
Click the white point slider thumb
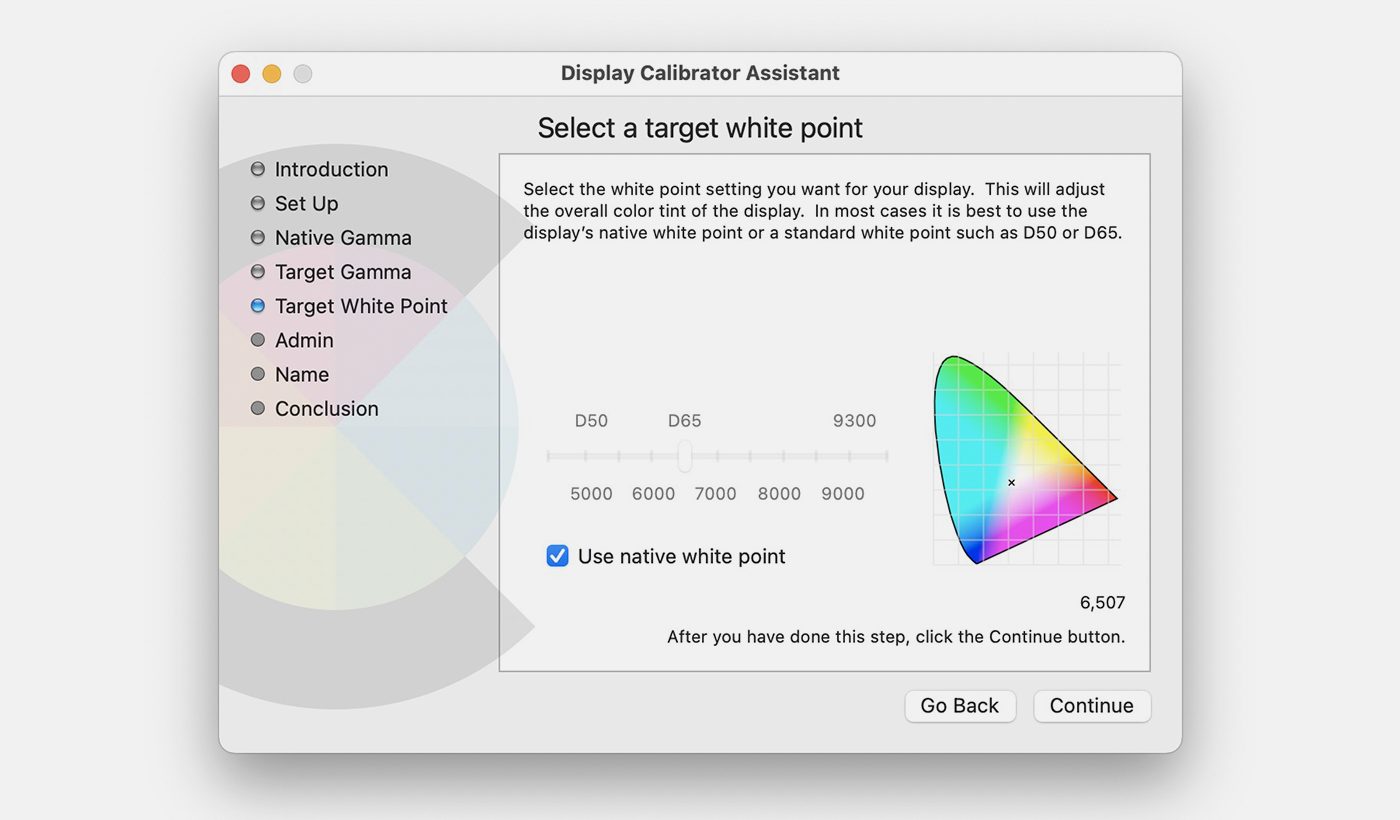(684, 457)
